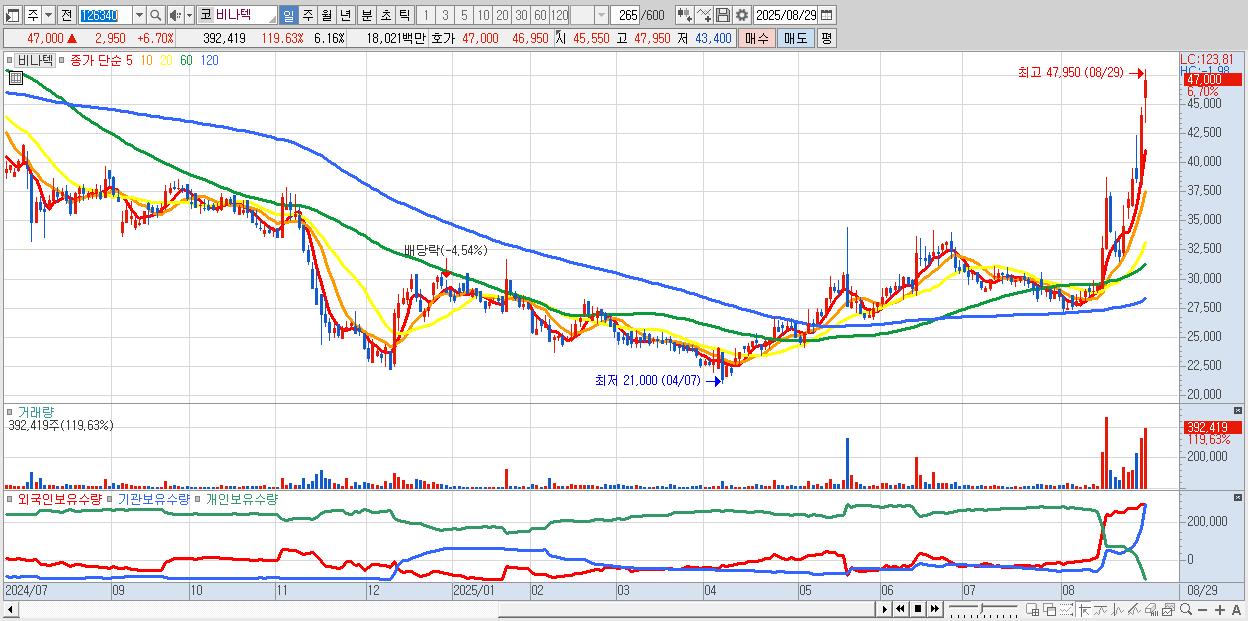Click the stop button in replay controls
This screenshot has height=621, width=1248.
coord(918,609)
